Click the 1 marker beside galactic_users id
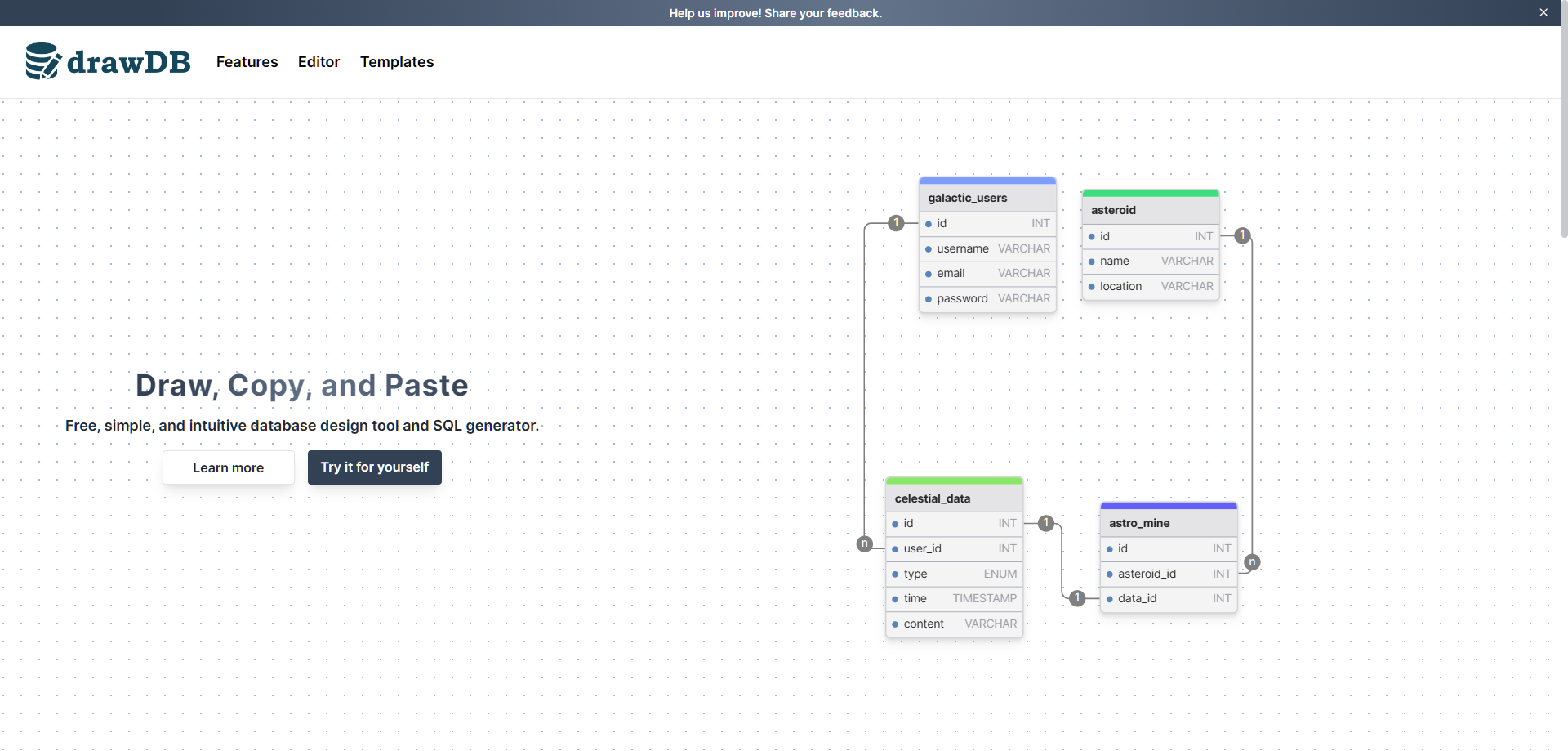 click(x=896, y=223)
